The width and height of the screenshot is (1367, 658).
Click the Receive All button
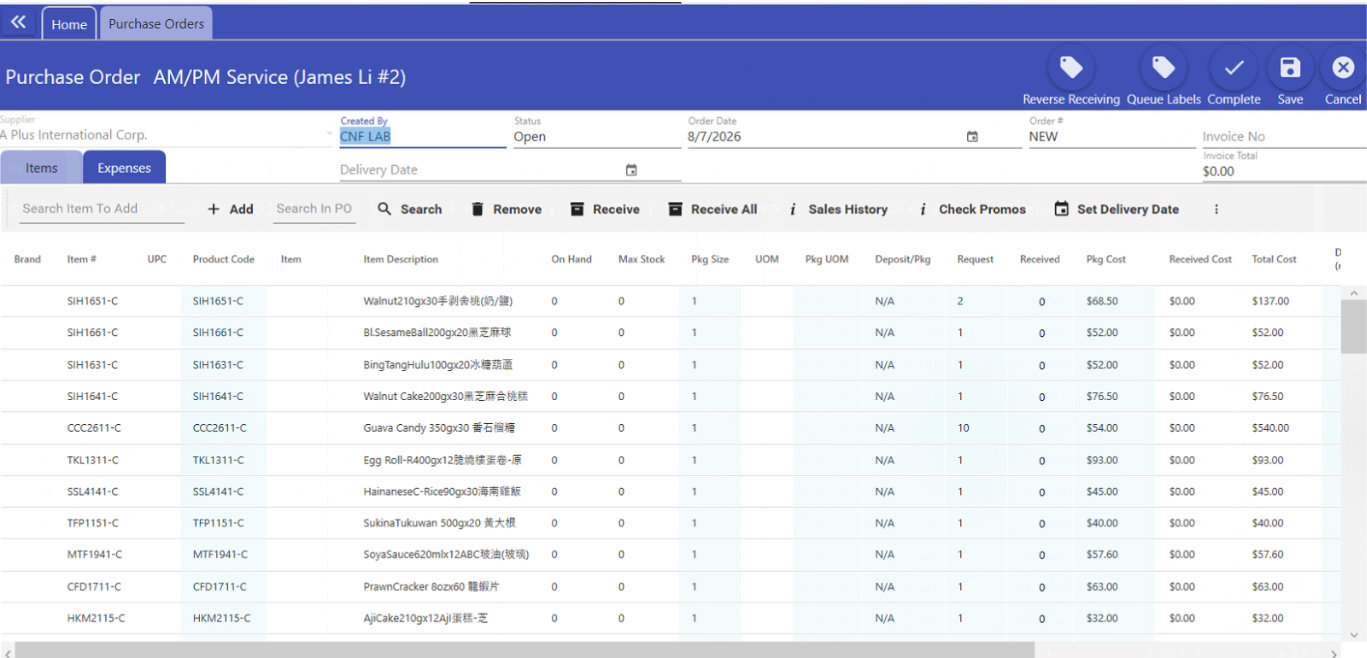click(712, 209)
